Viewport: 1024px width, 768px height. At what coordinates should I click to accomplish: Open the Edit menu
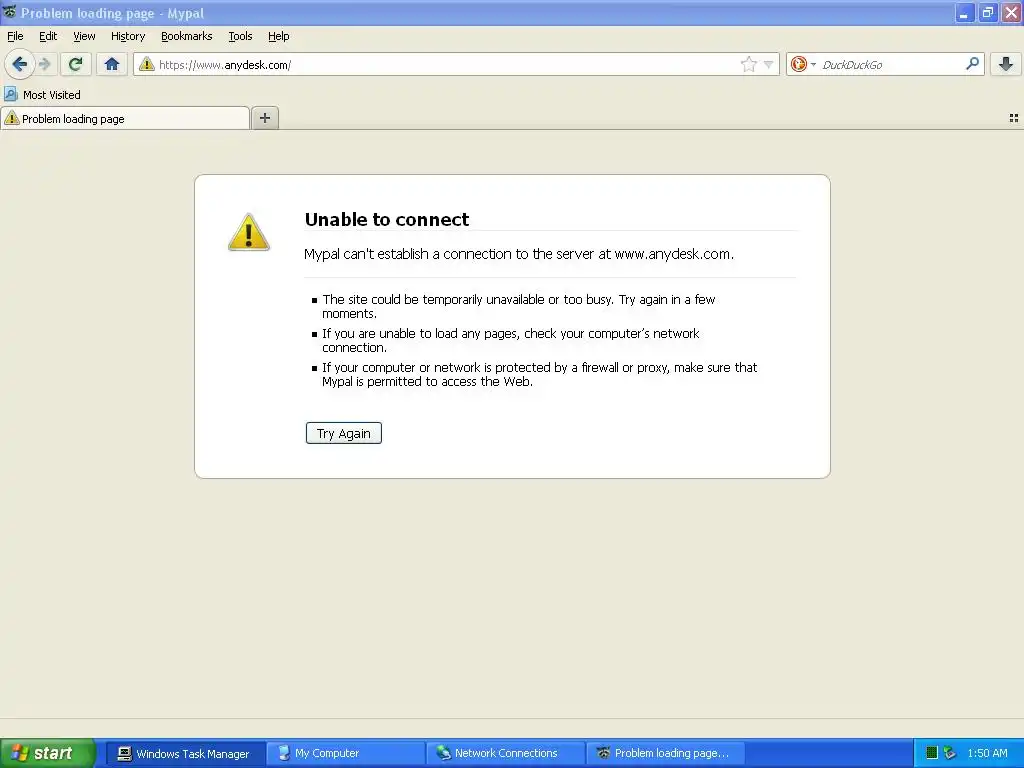tap(48, 36)
